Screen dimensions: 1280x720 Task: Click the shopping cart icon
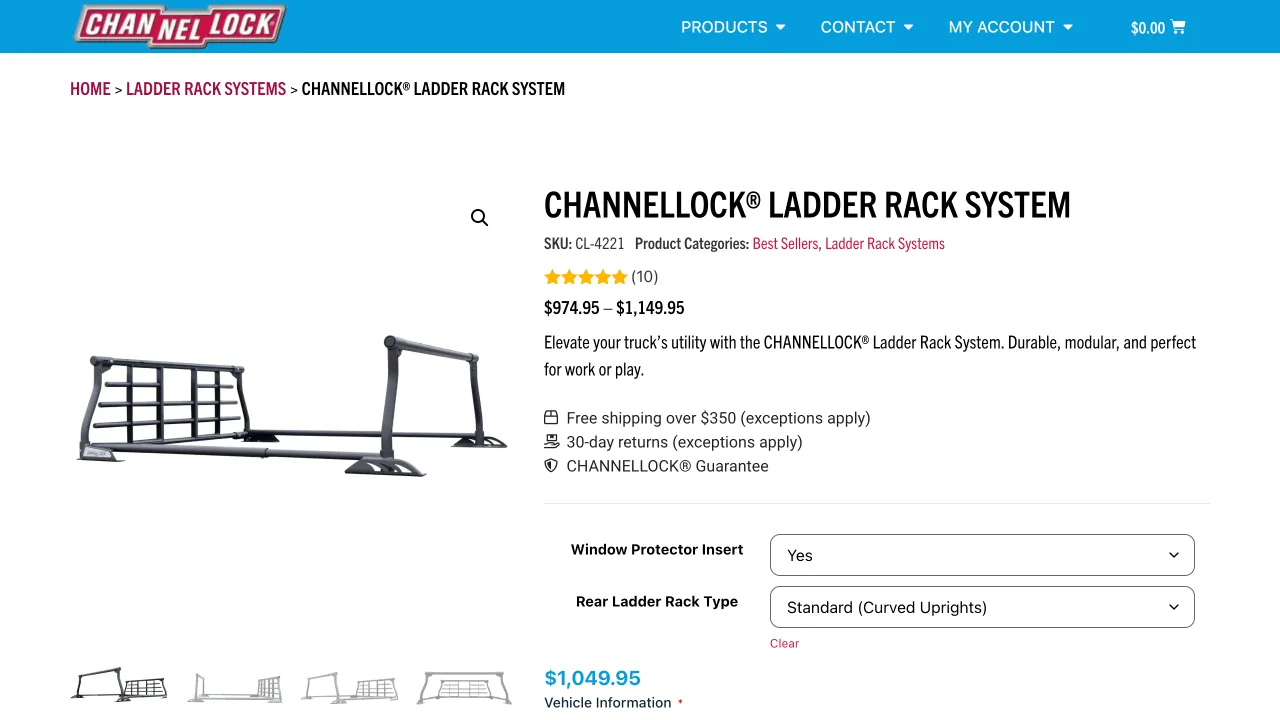pos(1177,27)
